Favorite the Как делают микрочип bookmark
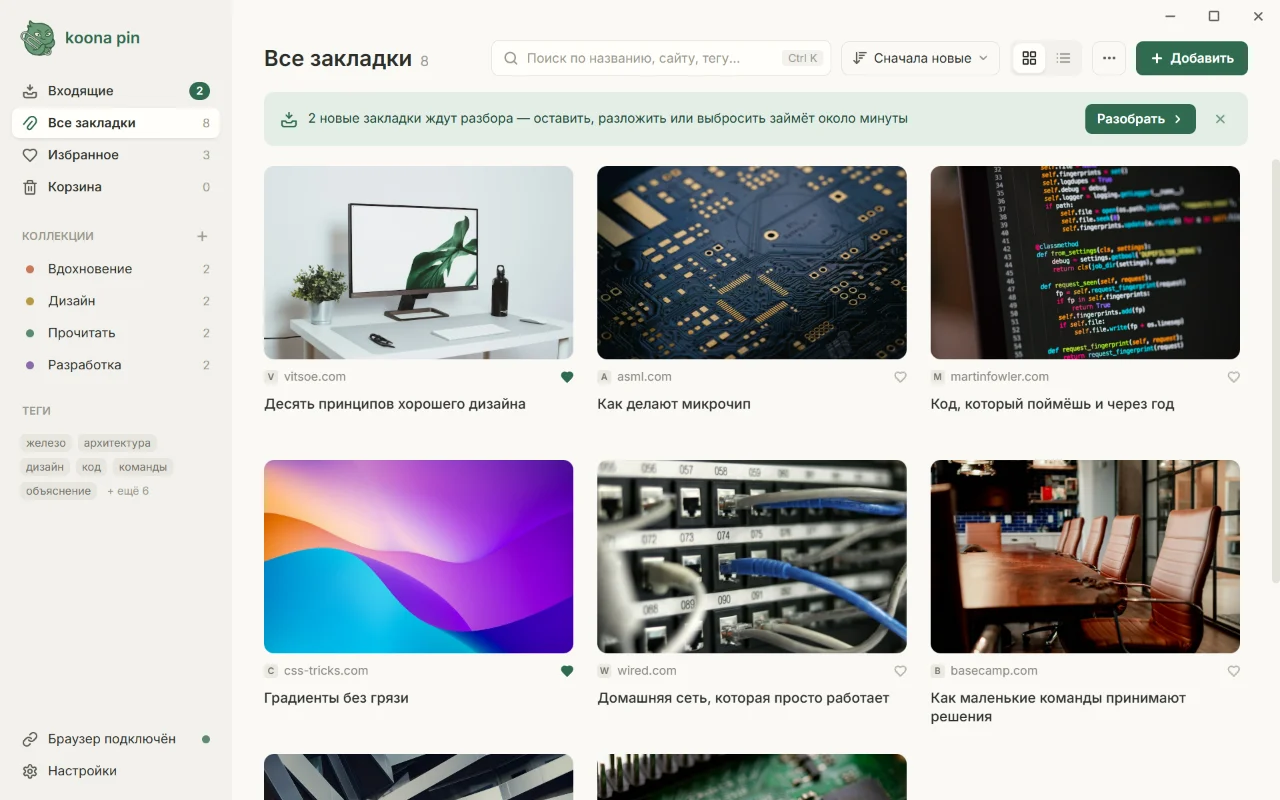 tap(900, 377)
